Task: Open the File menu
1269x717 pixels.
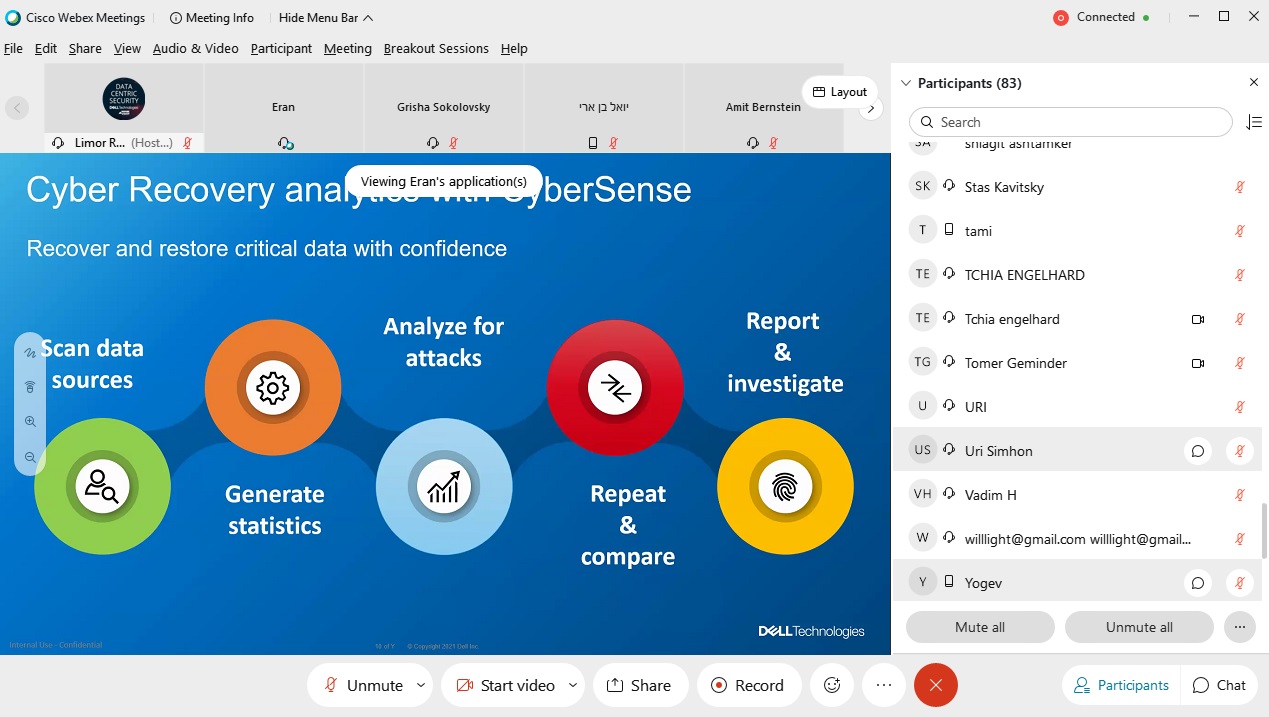Action: (x=13, y=48)
